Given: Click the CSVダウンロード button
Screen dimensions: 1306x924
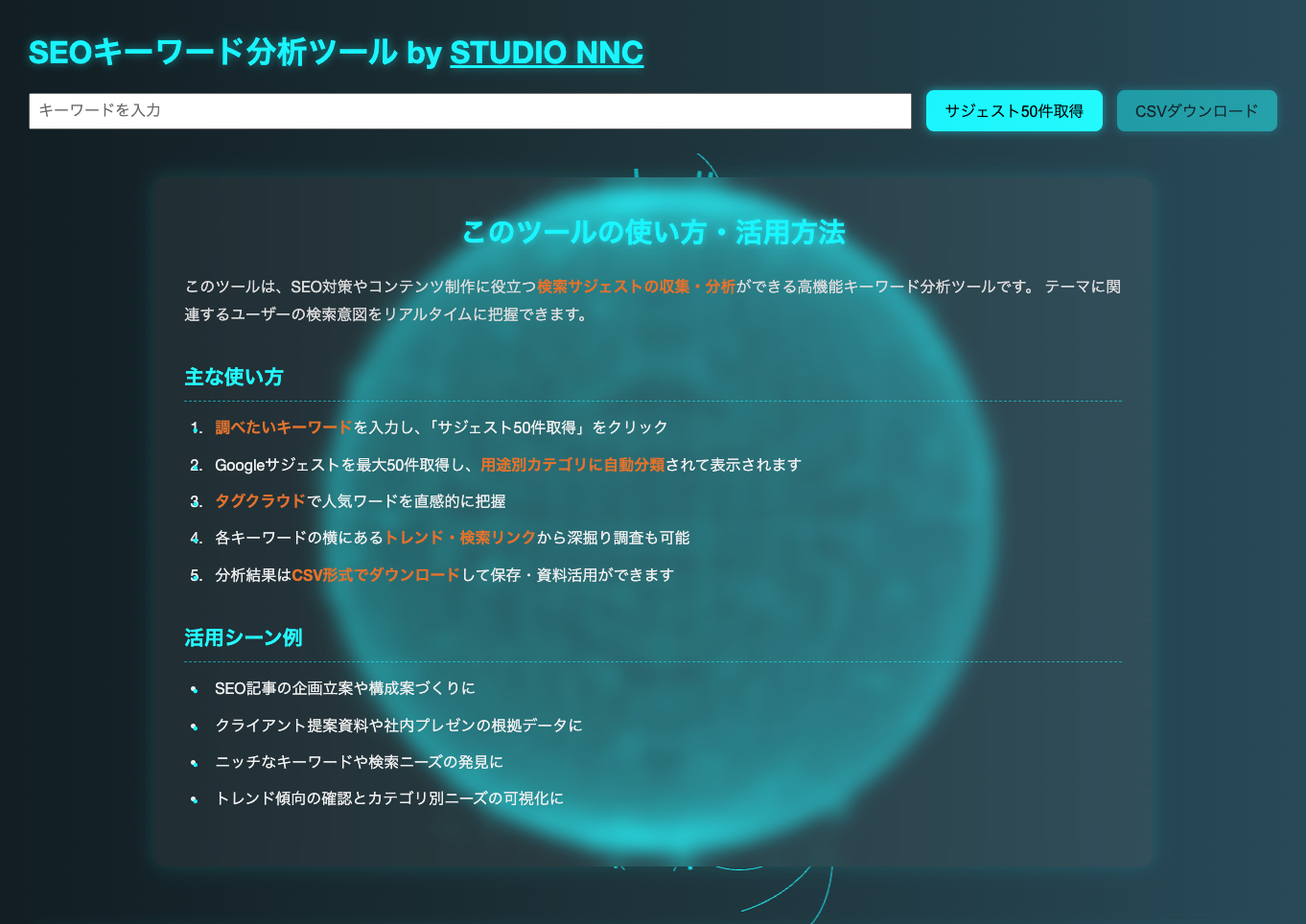Looking at the screenshot, I should (x=1197, y=110).
